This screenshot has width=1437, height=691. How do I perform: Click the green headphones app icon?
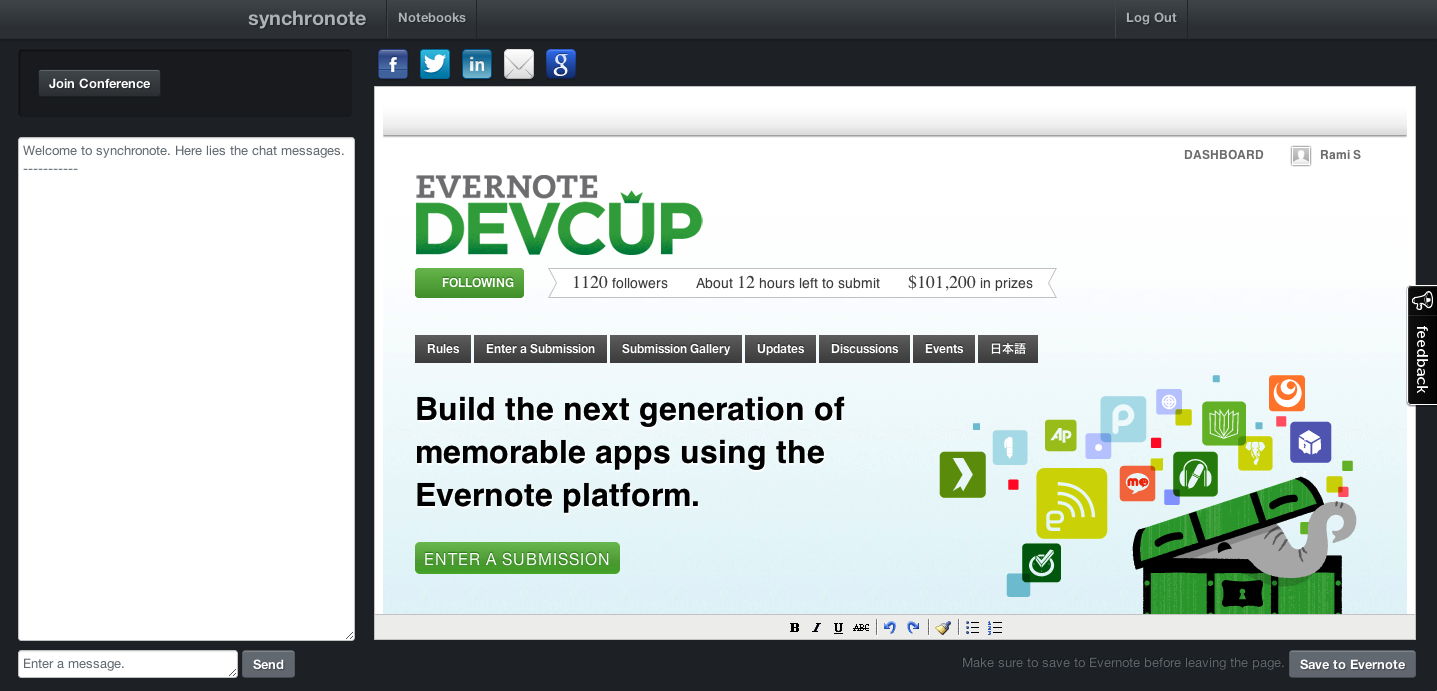[x=1195, y=474]
